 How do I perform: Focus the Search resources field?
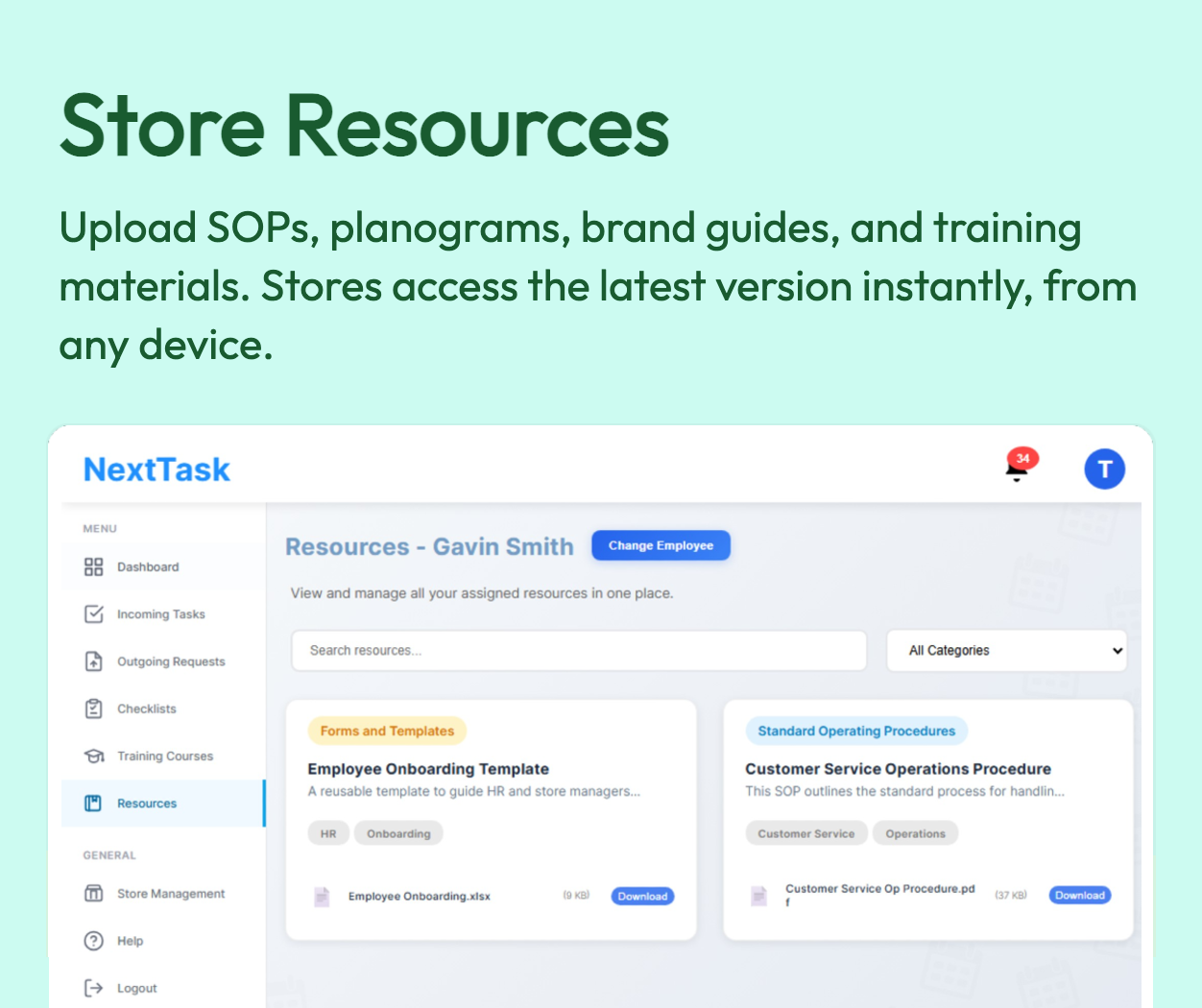tap(579, 651)
